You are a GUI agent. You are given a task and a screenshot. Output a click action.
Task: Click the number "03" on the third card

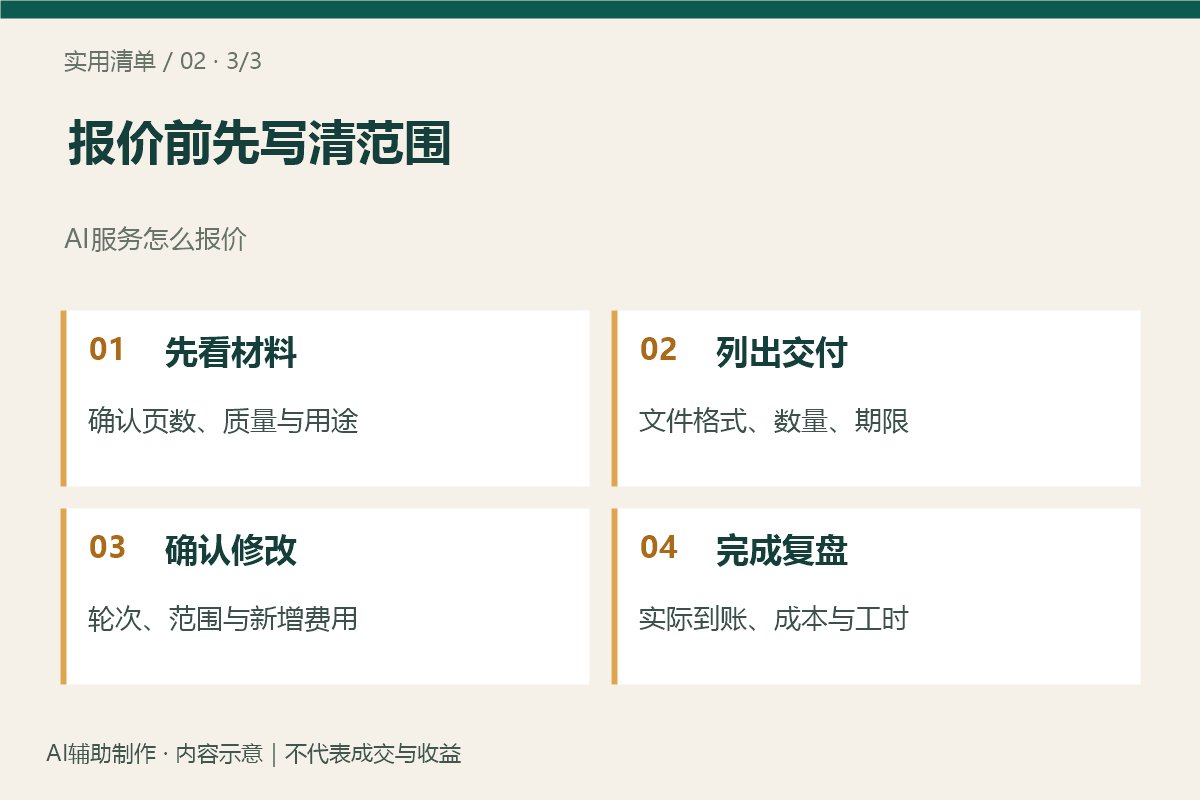(x=107, y=548)
